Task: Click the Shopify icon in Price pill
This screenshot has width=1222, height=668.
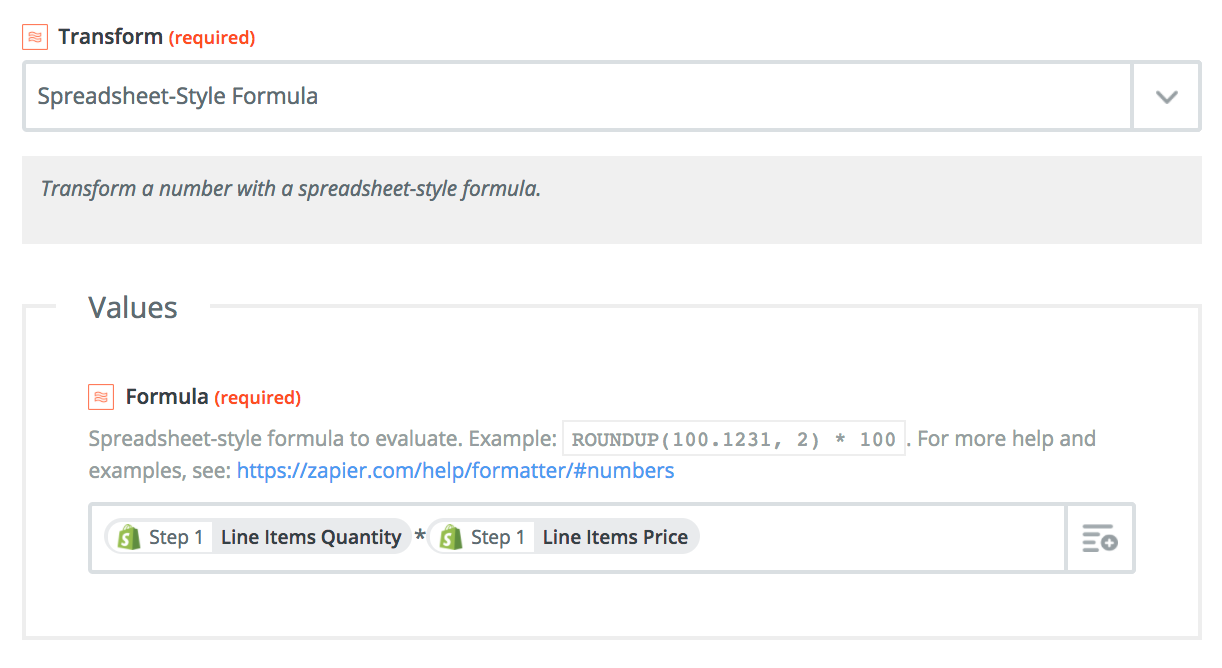Action: [x=450, y=537]
